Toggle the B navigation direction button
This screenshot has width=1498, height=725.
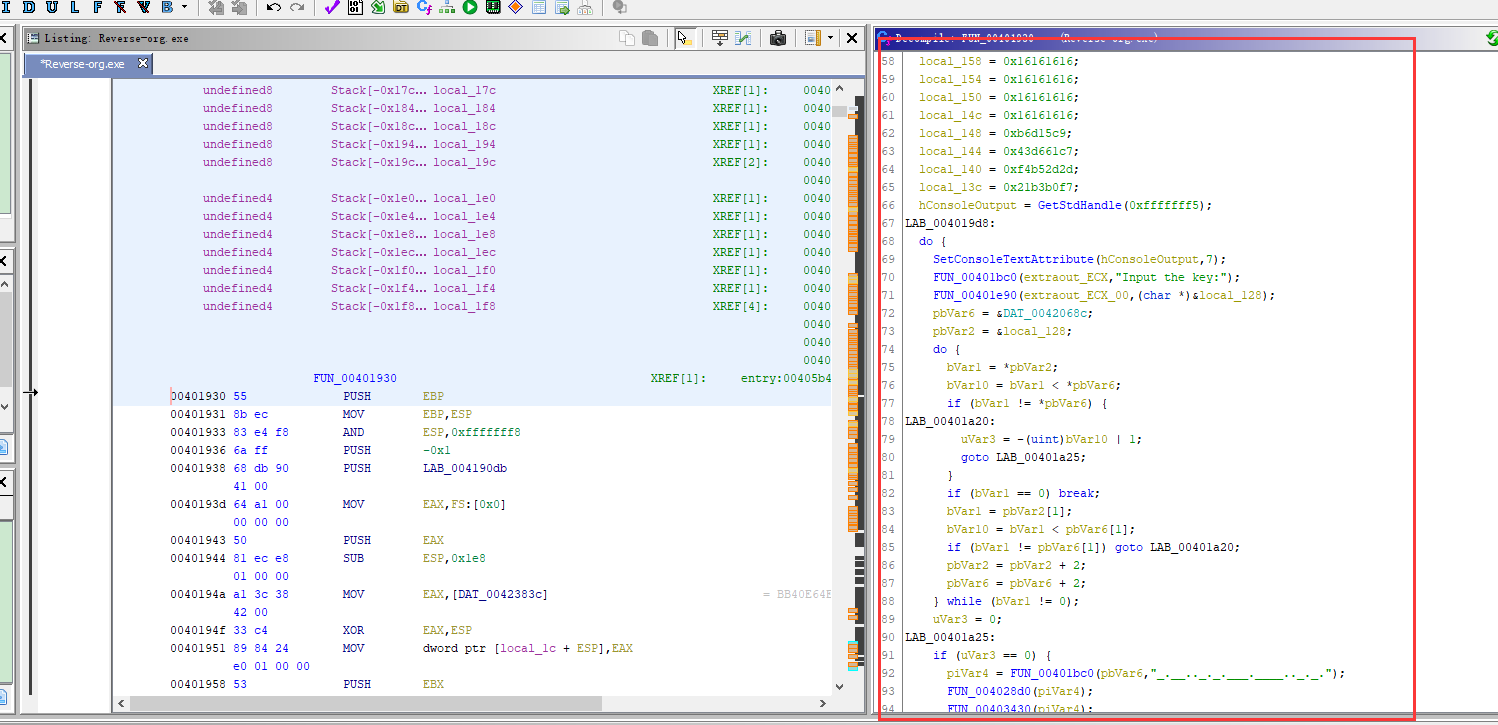pos(167,7)
